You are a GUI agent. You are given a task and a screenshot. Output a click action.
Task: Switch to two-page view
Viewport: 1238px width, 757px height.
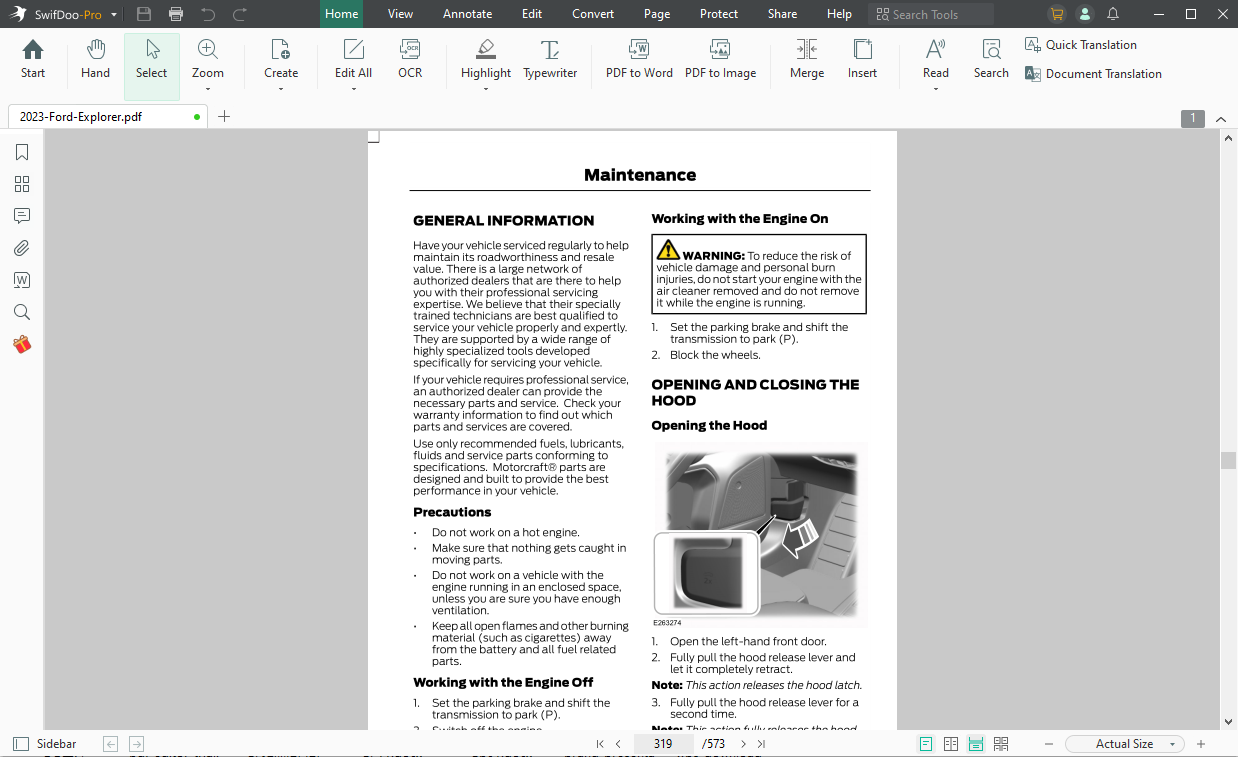(951, 744)
